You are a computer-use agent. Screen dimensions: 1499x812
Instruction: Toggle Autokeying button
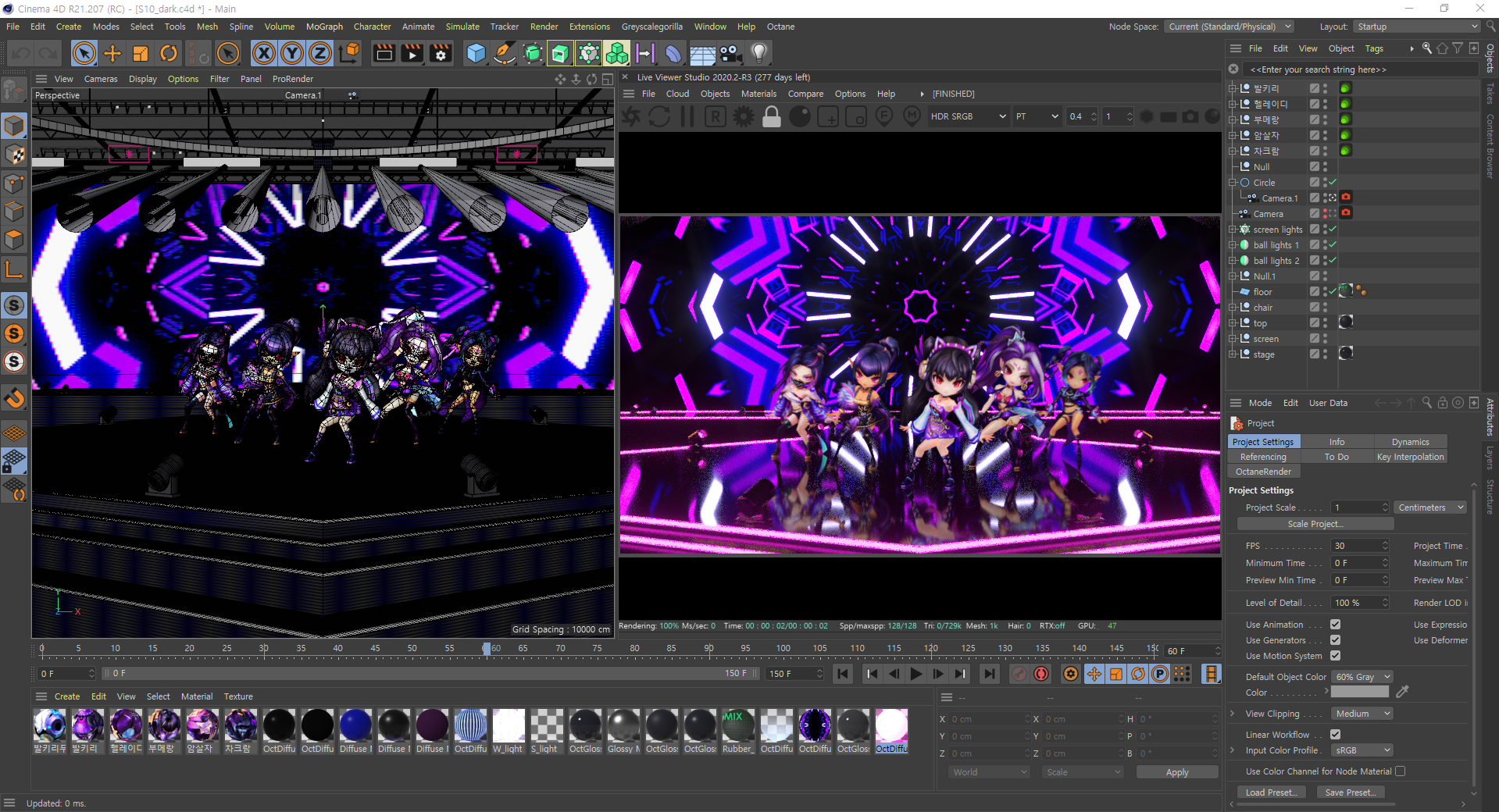click(x=1041, y=674)
